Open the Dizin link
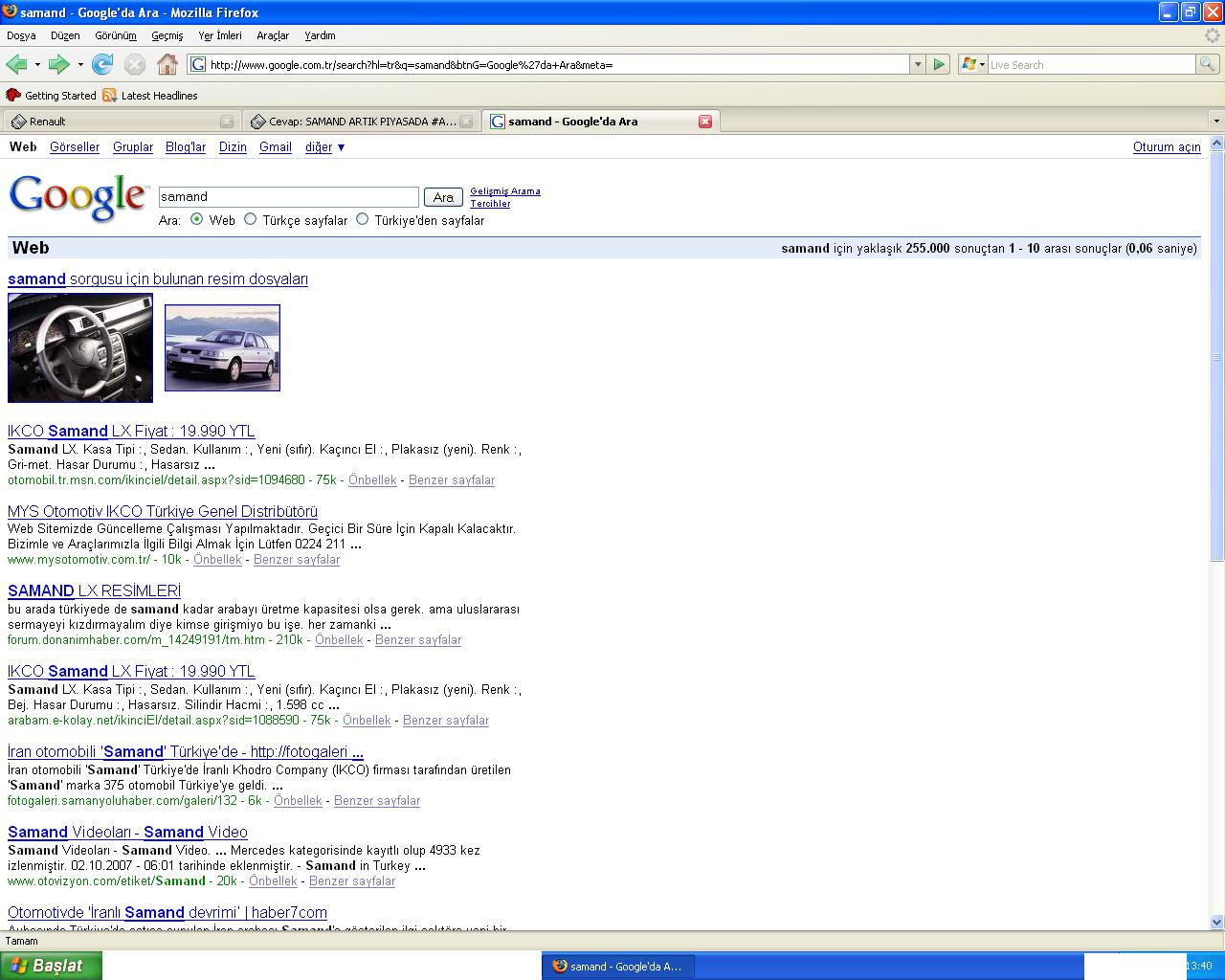 (x=233, y=147)
